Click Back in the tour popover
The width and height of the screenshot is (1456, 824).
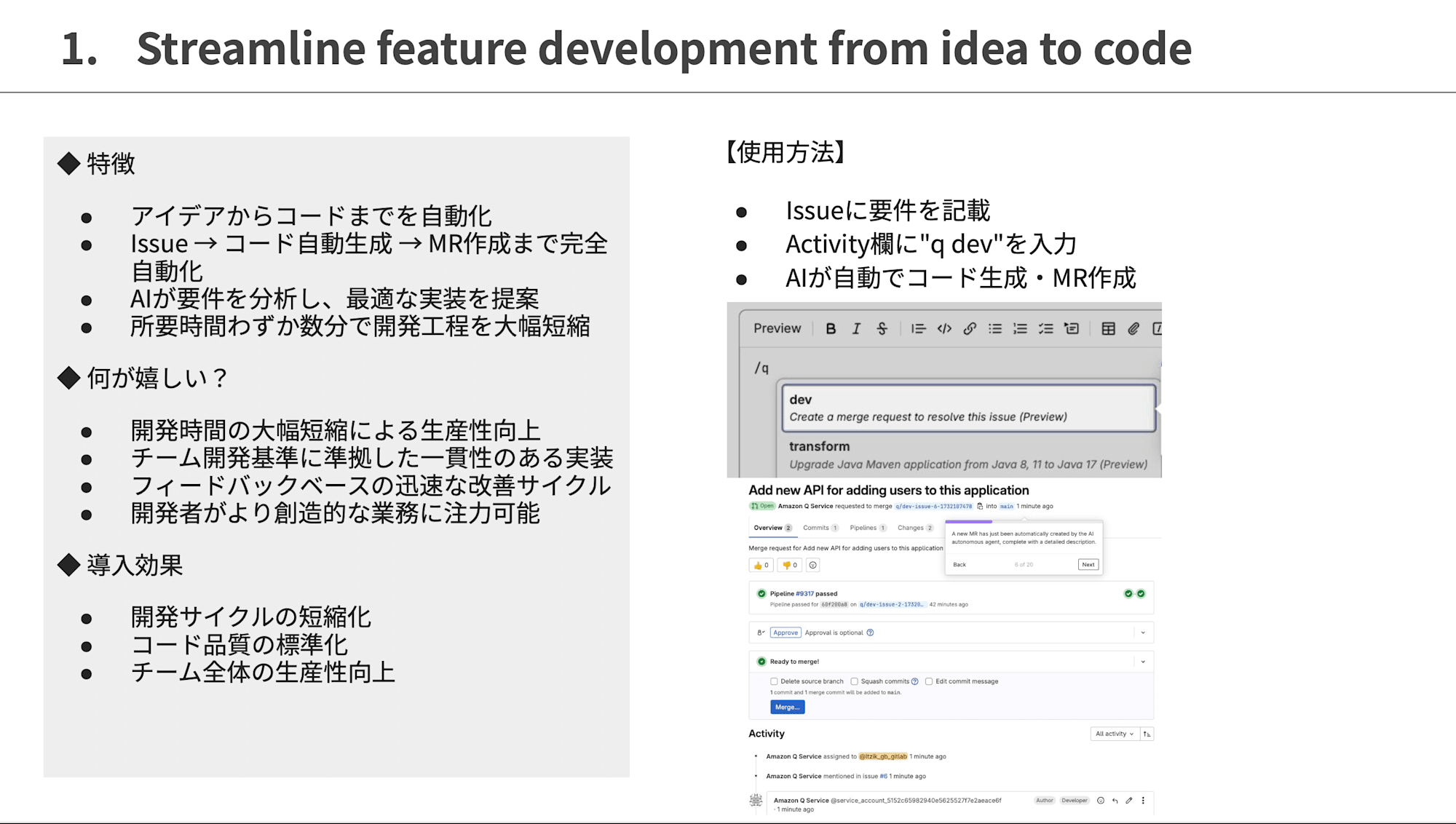(x=960, y=565)
